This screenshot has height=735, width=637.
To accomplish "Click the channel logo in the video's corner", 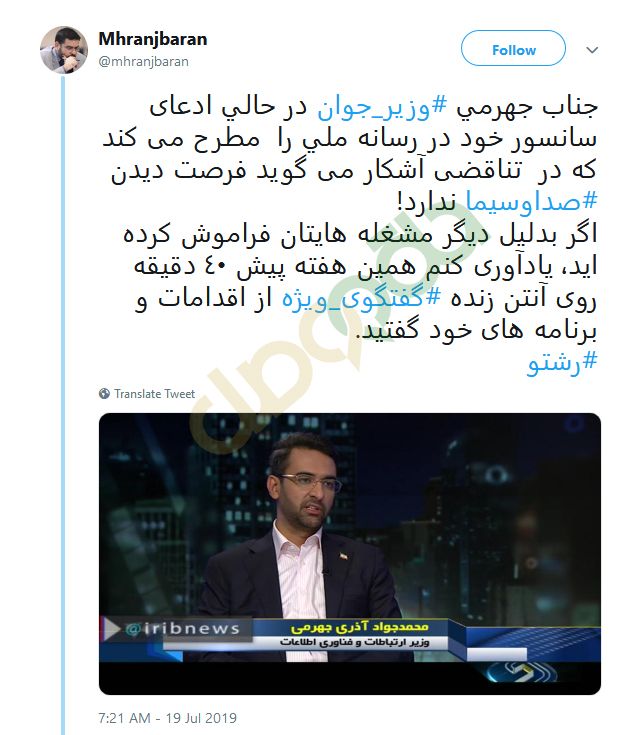I will [522, 672].
